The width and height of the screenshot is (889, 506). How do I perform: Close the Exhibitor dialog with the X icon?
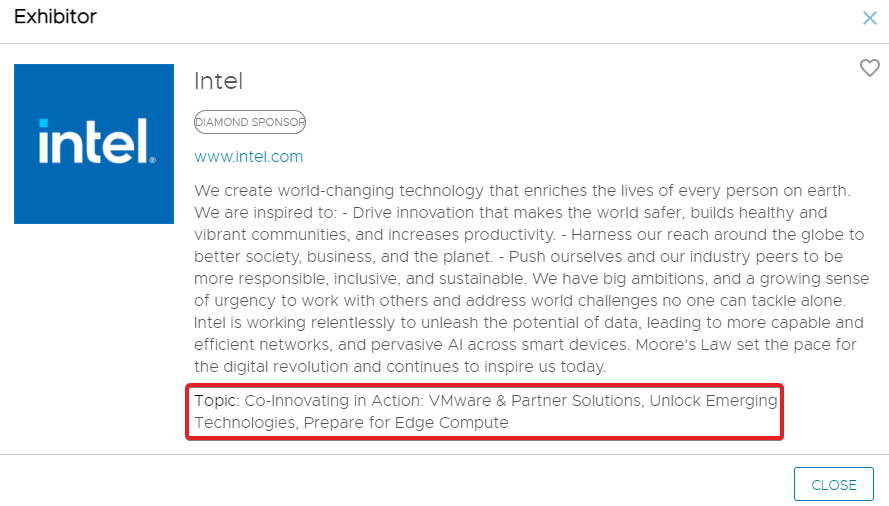pos(870,18)
